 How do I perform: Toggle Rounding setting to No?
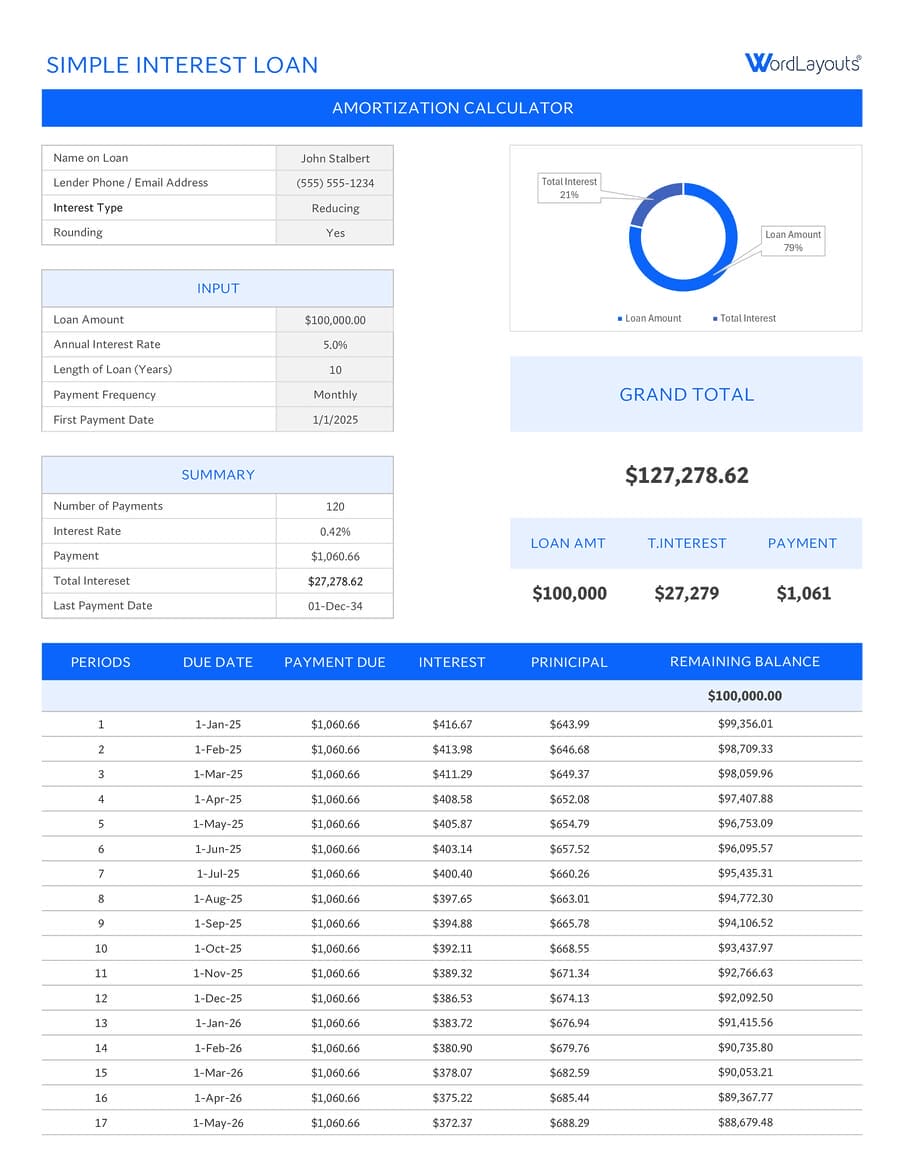click(x=334, y=232)
